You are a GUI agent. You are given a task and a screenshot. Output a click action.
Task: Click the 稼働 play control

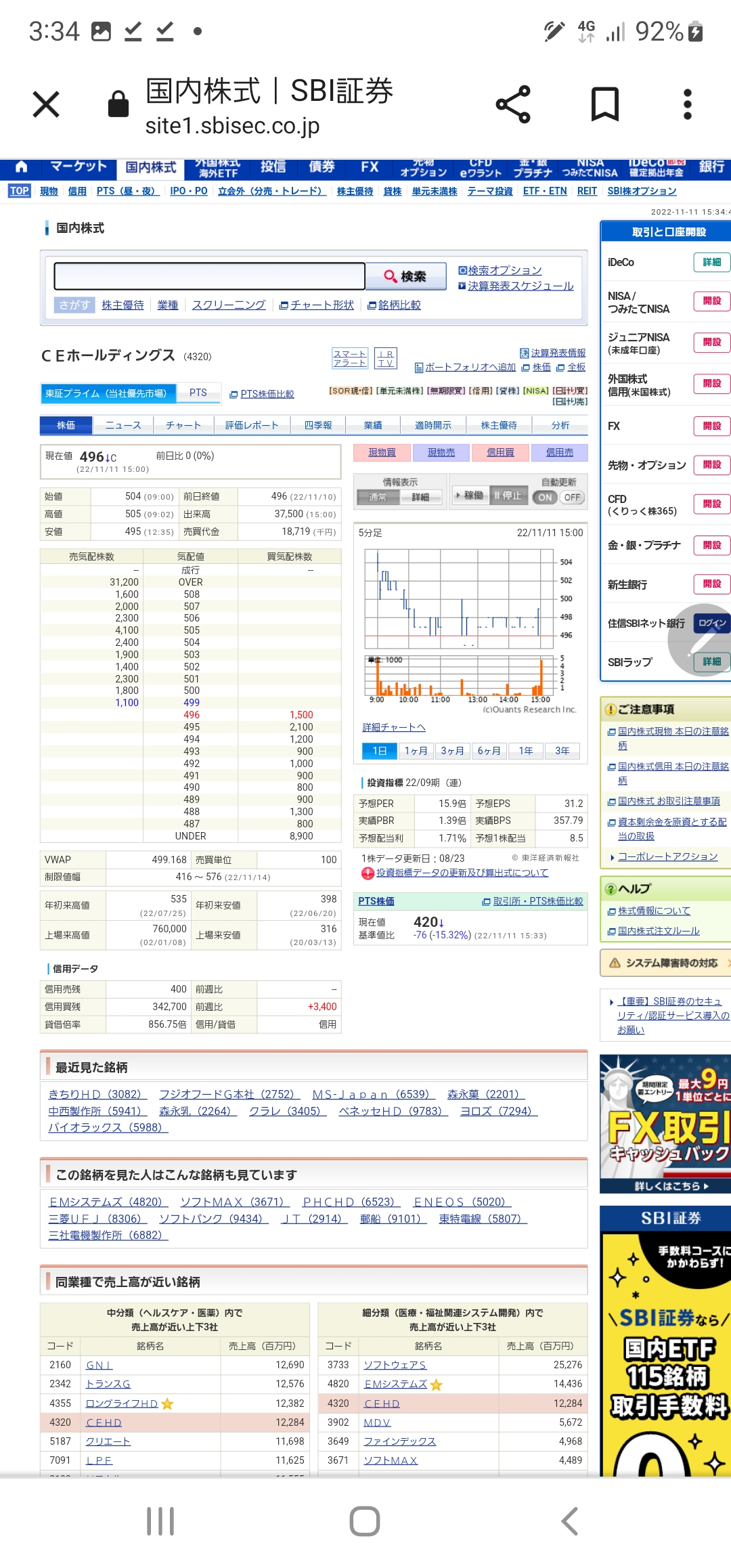[x=469, y=496]
